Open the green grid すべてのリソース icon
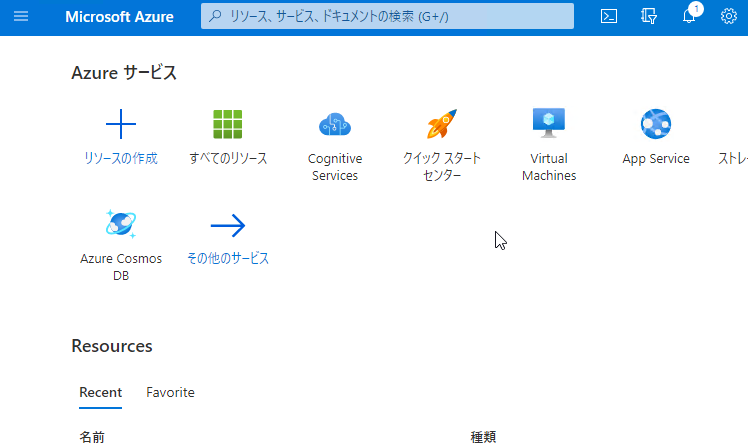Screen dimensions: 748x447 (228, 124)
